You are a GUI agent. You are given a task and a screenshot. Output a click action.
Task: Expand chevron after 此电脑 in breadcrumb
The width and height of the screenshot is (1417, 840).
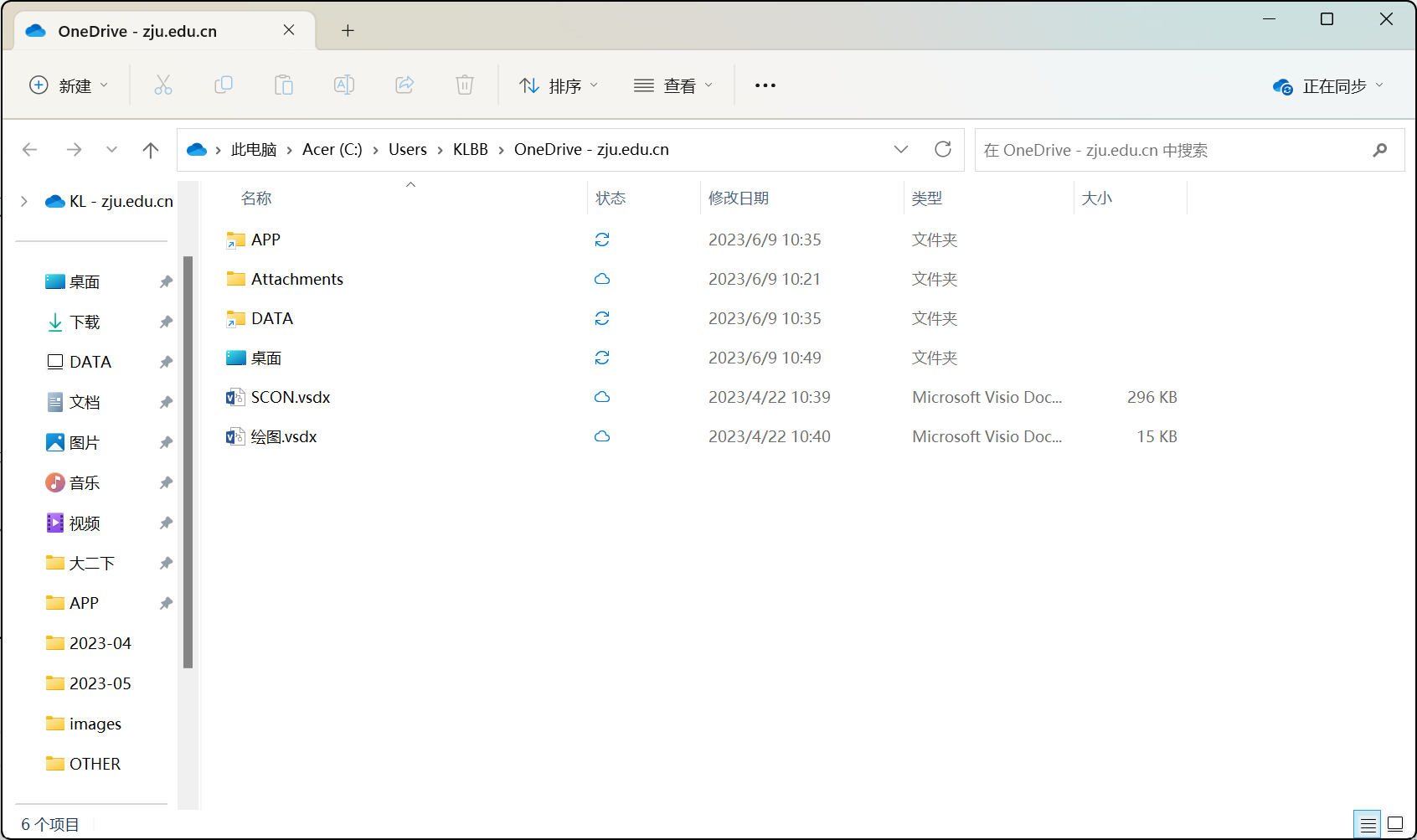[x=290, y=150]
